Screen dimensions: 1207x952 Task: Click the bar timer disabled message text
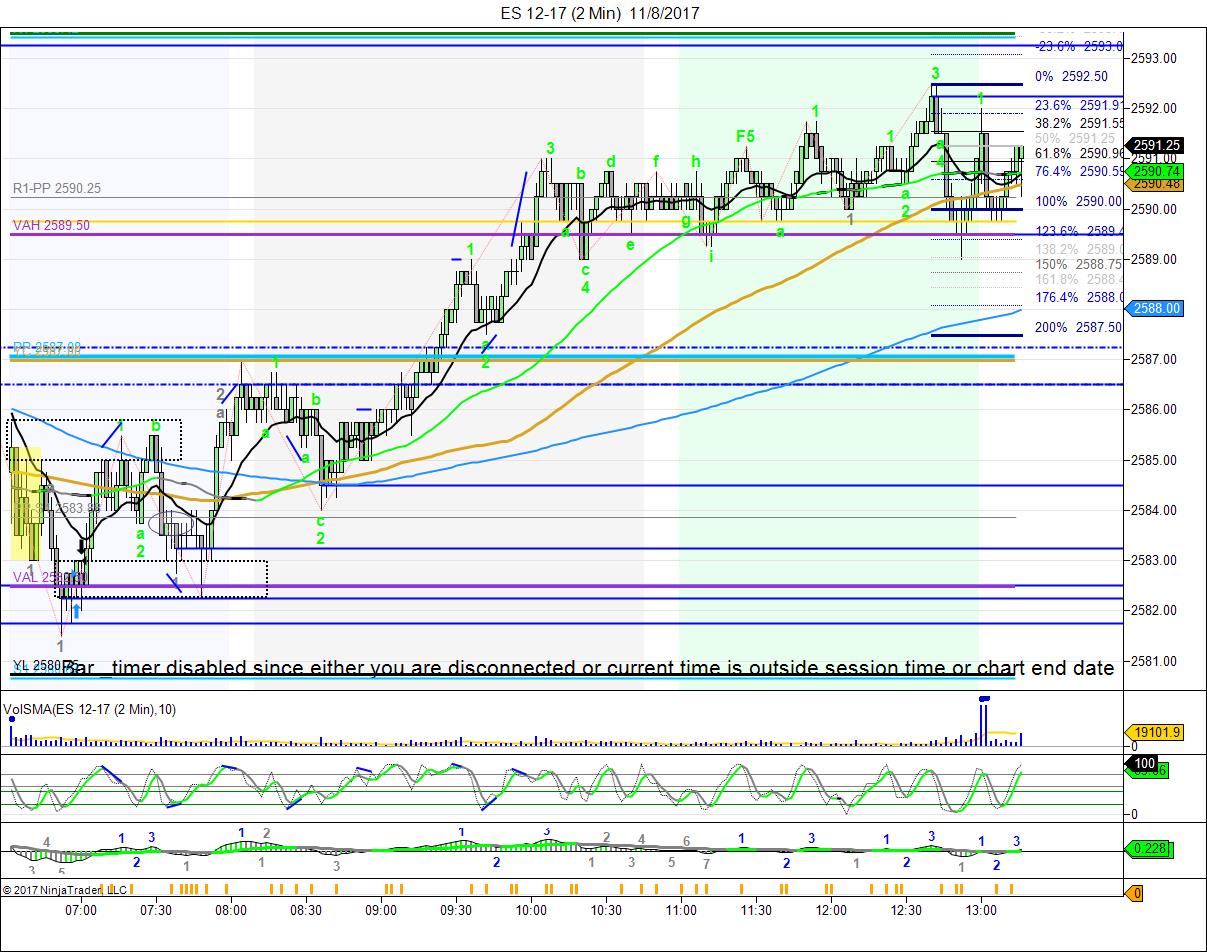click(588, 667)
